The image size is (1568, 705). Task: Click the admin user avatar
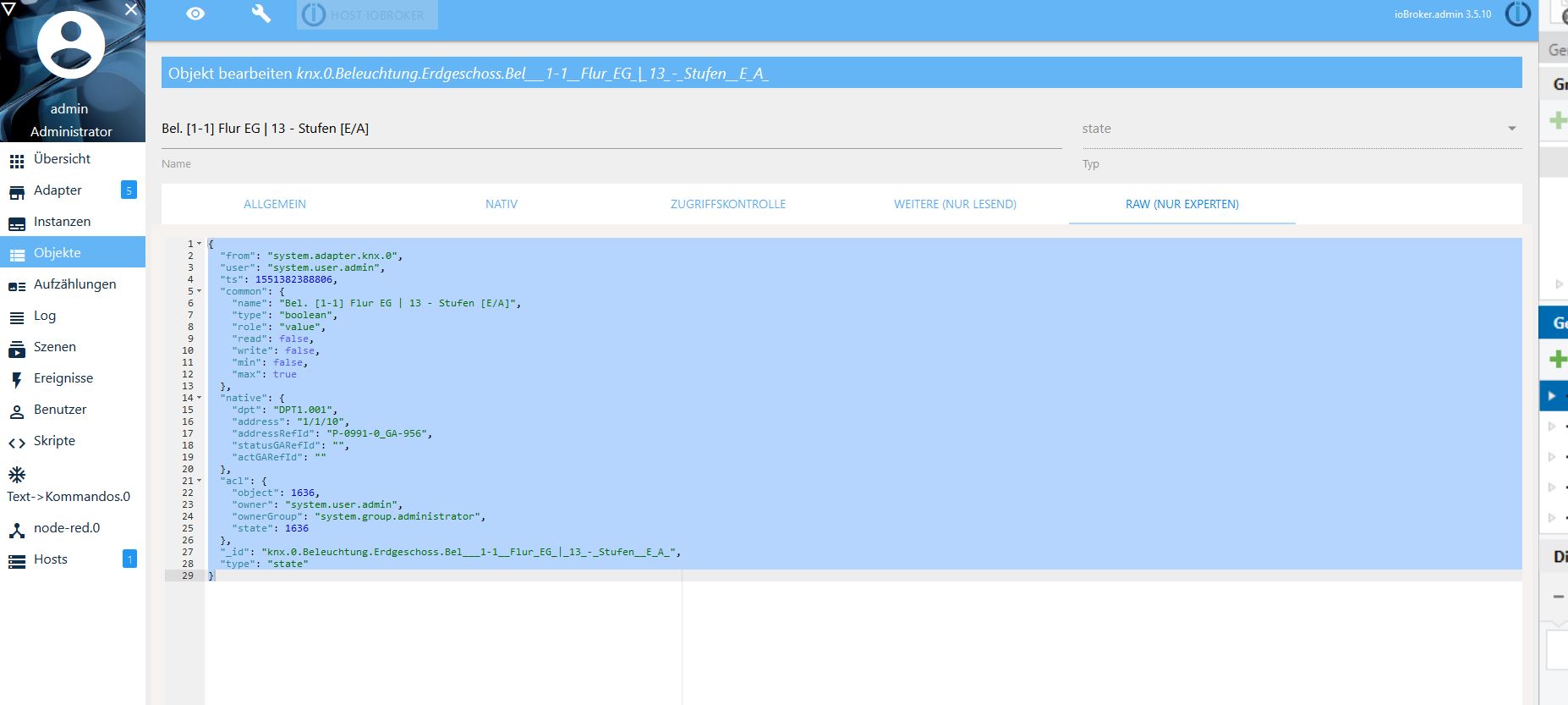(71, 45)
